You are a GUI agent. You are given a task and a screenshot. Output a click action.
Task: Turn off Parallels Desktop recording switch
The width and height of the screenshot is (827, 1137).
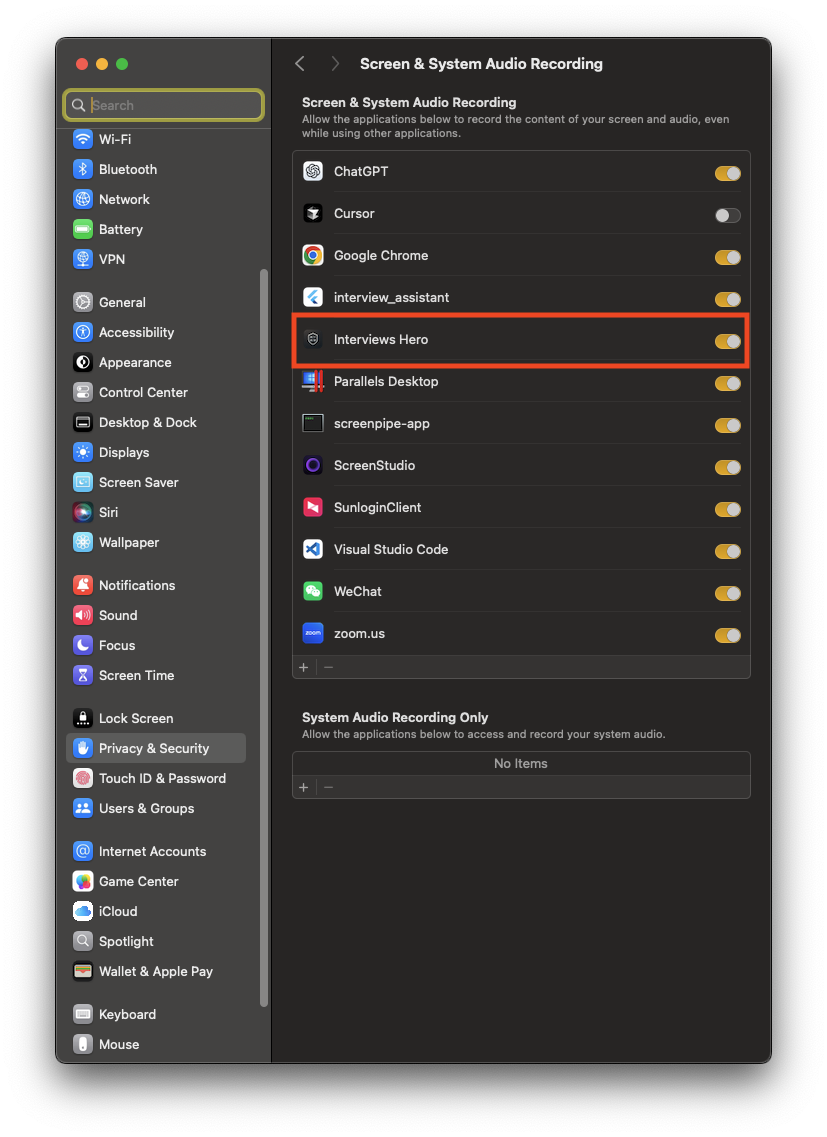pyautogui.click(x=728, y=384)
